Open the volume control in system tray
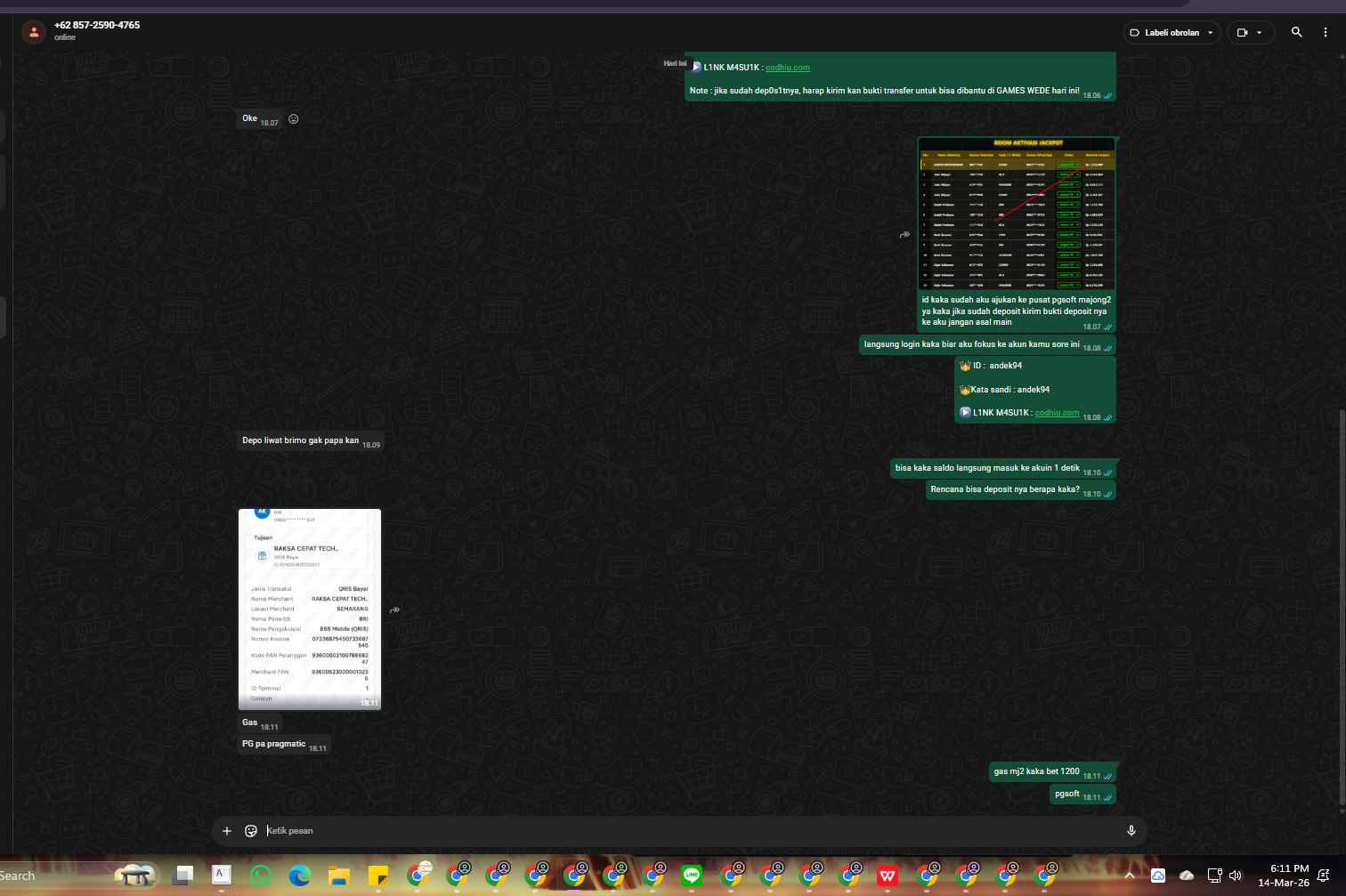Viewport: 1346px width, 896px height. [1236, 876]
